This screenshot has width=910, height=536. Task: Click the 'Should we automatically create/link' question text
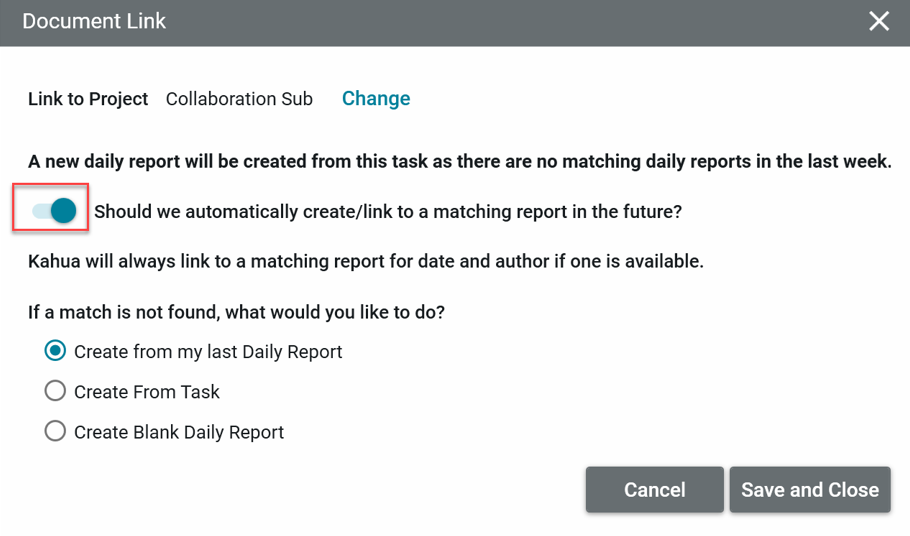pos(387,212)
